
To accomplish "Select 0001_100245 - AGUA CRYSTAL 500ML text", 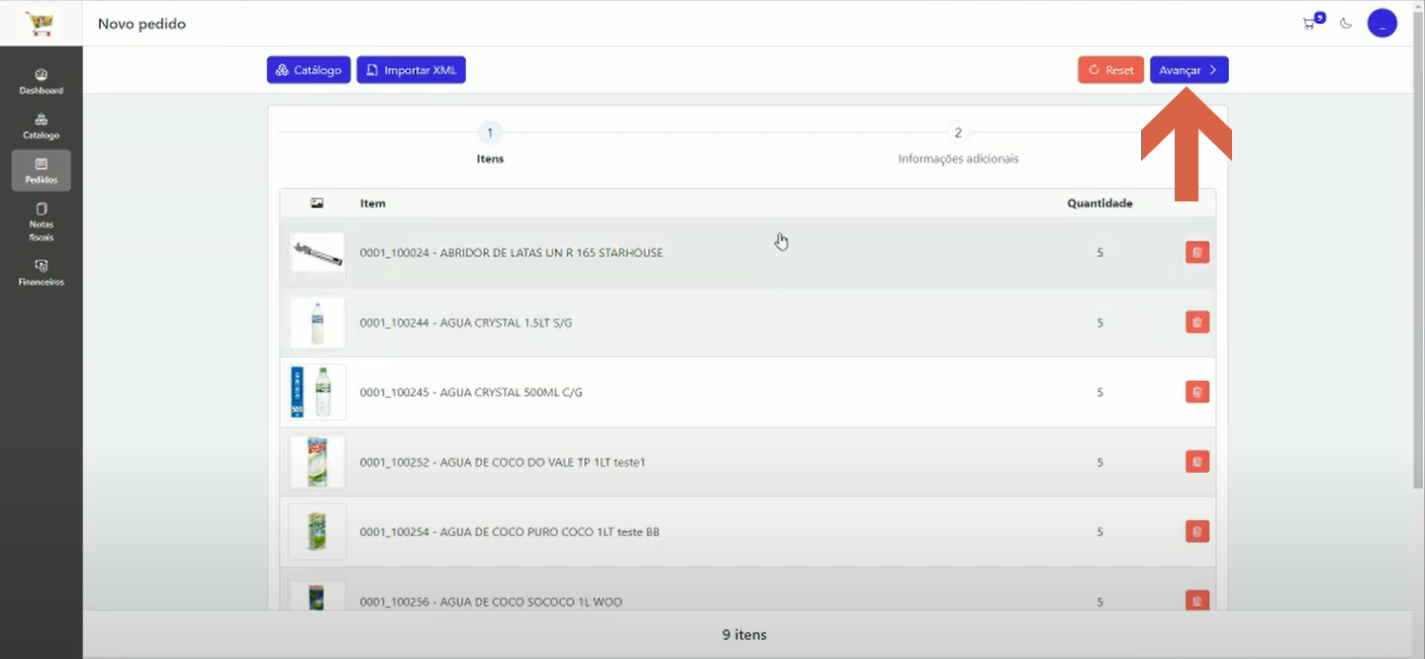I will coord(471,392).
